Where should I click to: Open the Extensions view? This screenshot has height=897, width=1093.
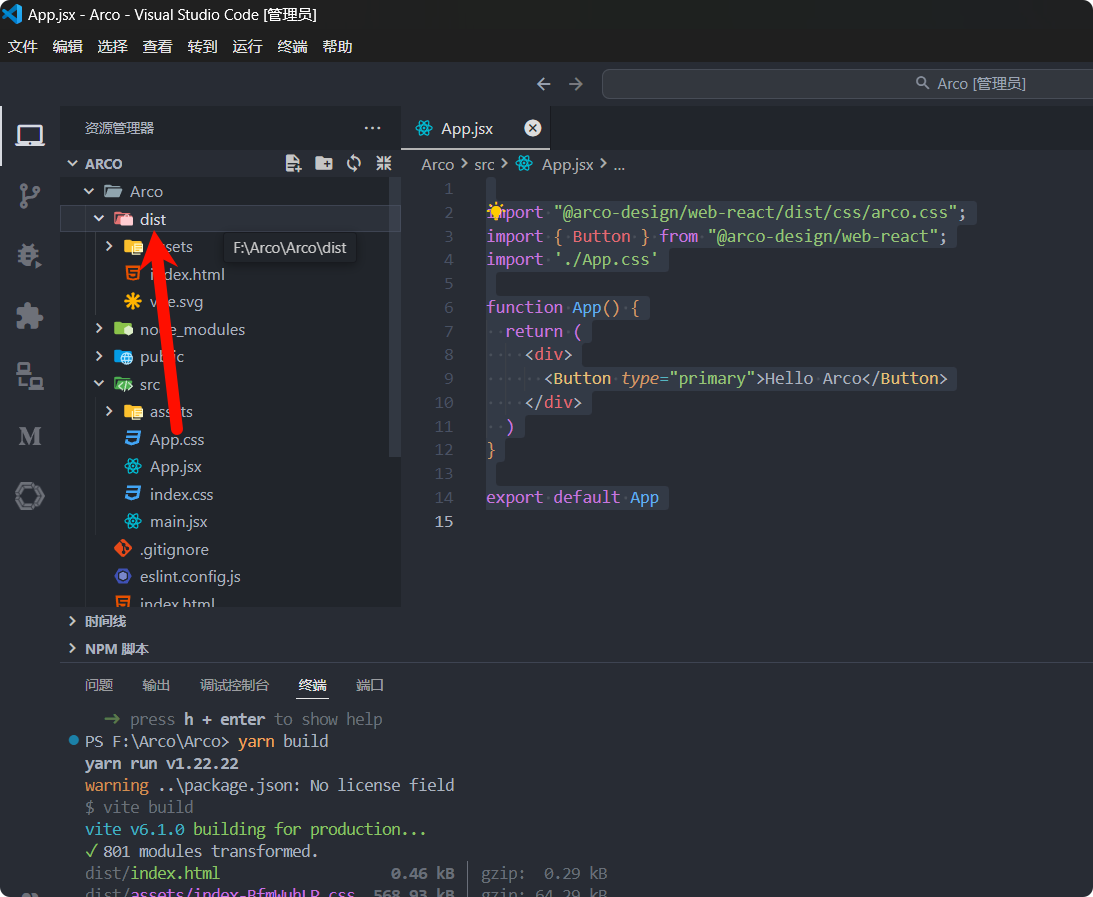coord(30,316)
